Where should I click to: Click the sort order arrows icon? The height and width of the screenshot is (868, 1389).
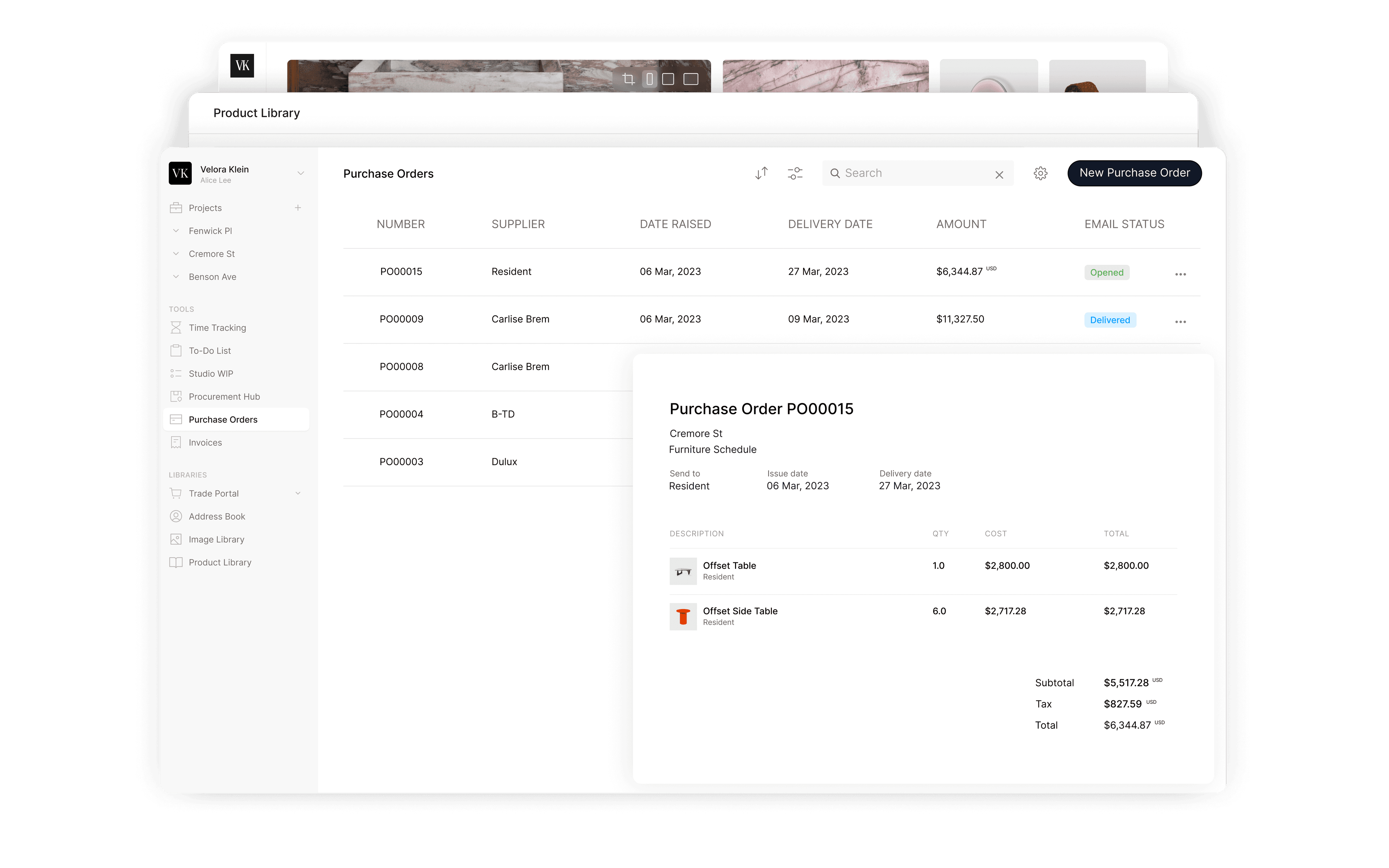761,173
